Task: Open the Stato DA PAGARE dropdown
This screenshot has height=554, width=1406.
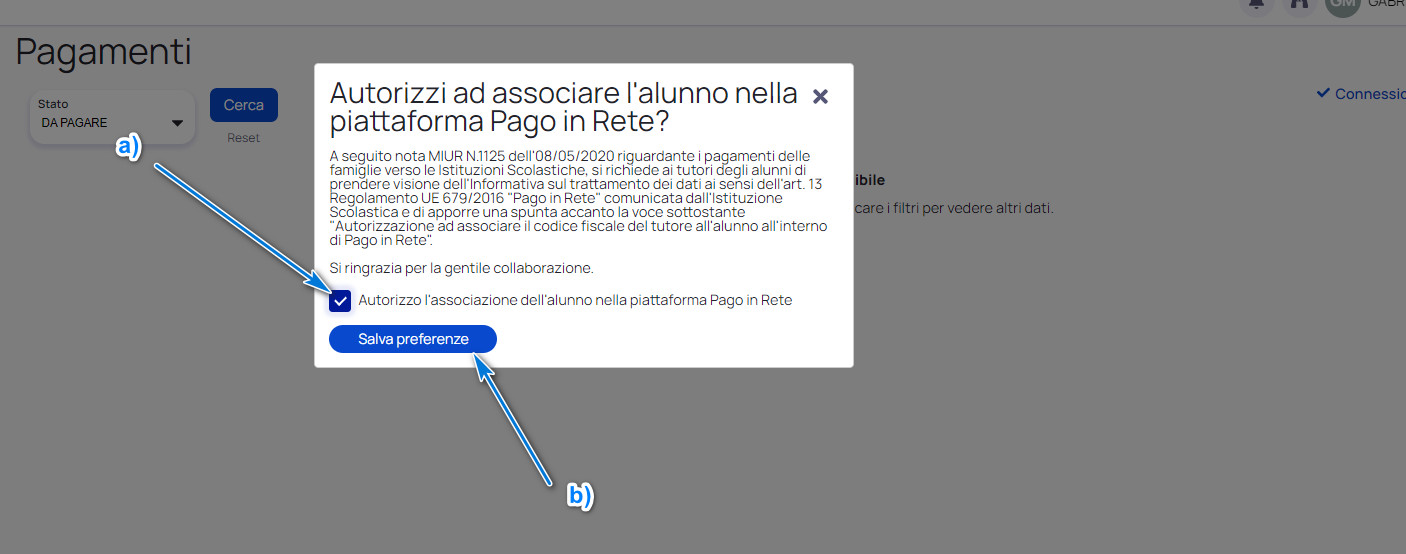Action: [x=112, y=117]
